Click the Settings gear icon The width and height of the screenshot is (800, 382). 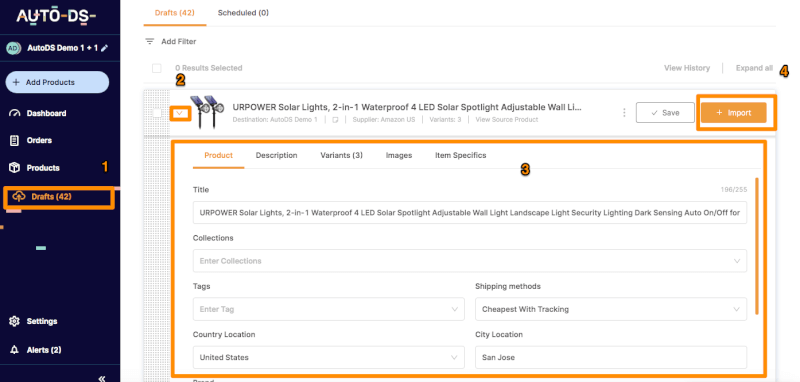pyautogui.click(x=15, y=321)
